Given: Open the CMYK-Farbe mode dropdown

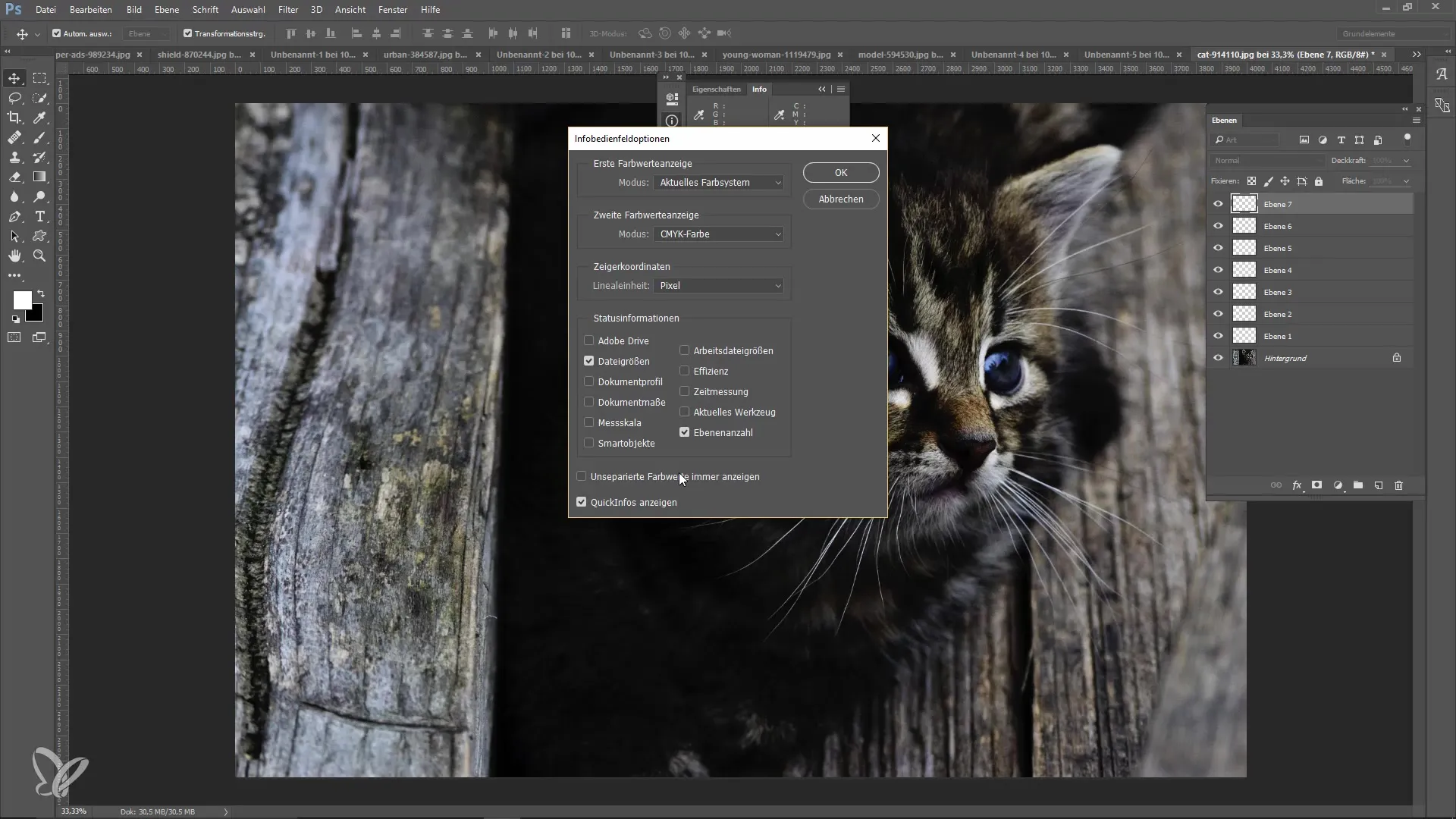Looking at the screenshot, I should [x=719, y=234].
